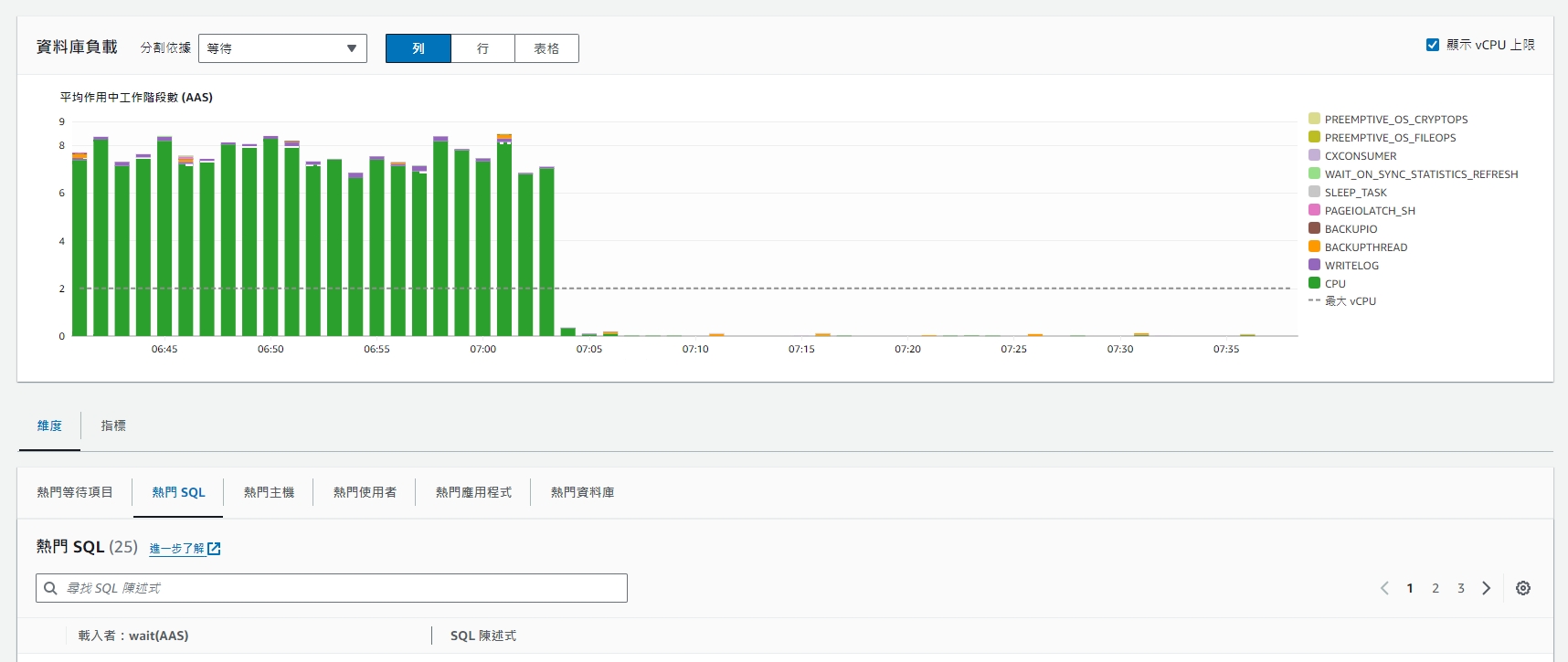Click the BACKUPIO legend swatch
The height and width of the screenshot is (662, 1568).
1314,228
